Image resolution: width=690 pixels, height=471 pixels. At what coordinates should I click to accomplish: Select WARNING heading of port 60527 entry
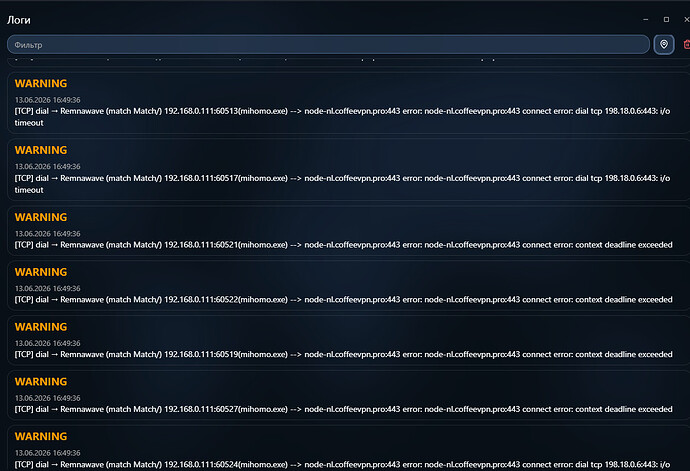pyautogui.click(x=41, y=382)
